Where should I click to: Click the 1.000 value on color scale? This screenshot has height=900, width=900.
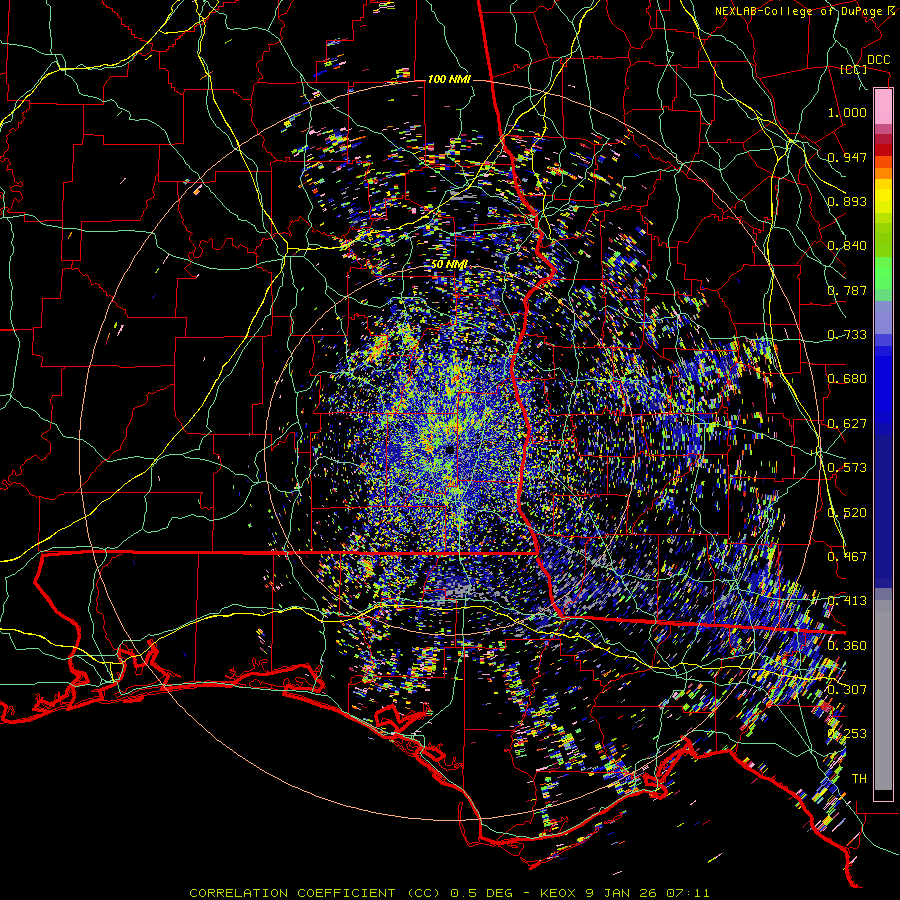coord(847,112)
